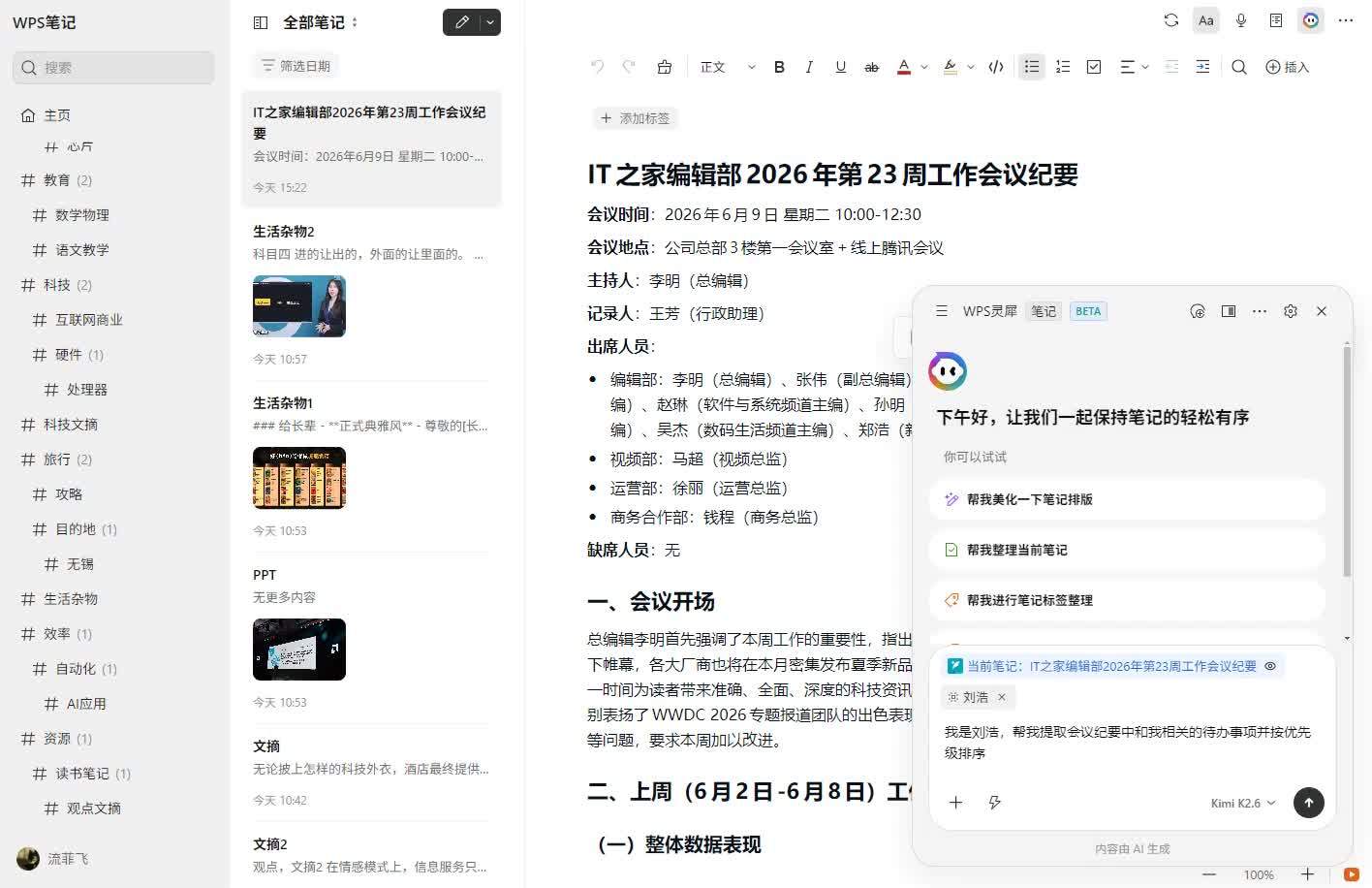
Task: Click 添加标签 to add a tag
Action: click(636, 118)
